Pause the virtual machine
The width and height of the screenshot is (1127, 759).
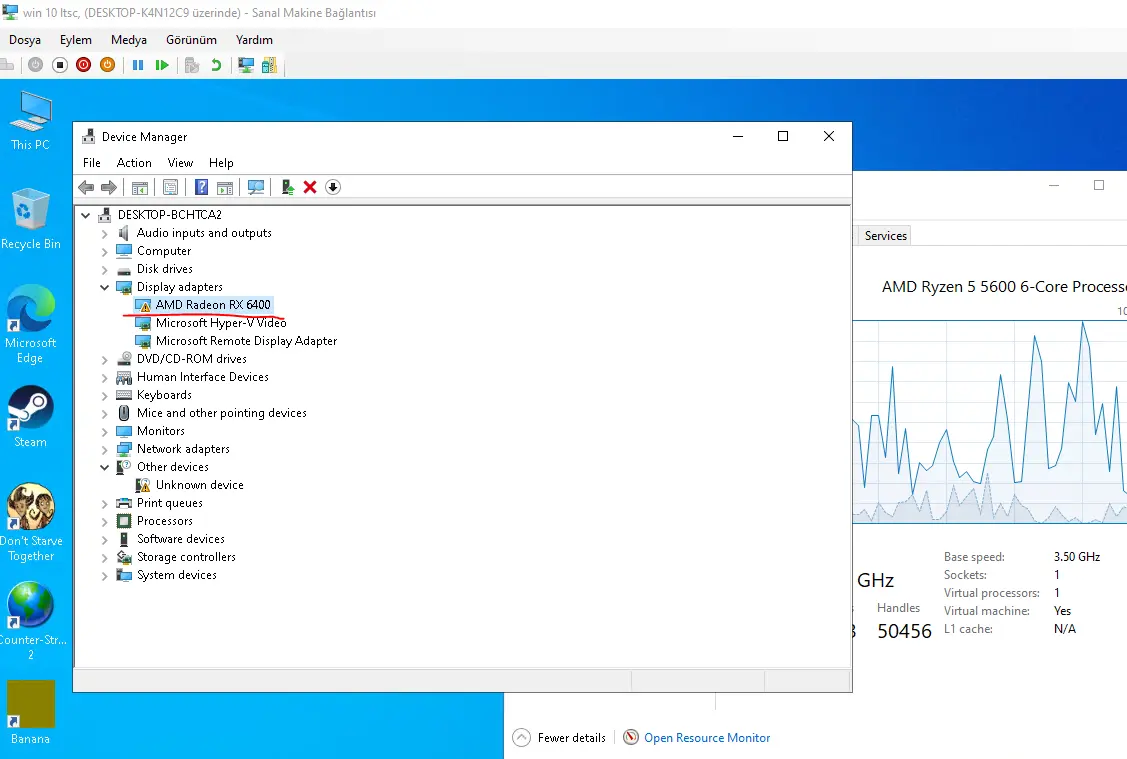[x=138, y=65]
